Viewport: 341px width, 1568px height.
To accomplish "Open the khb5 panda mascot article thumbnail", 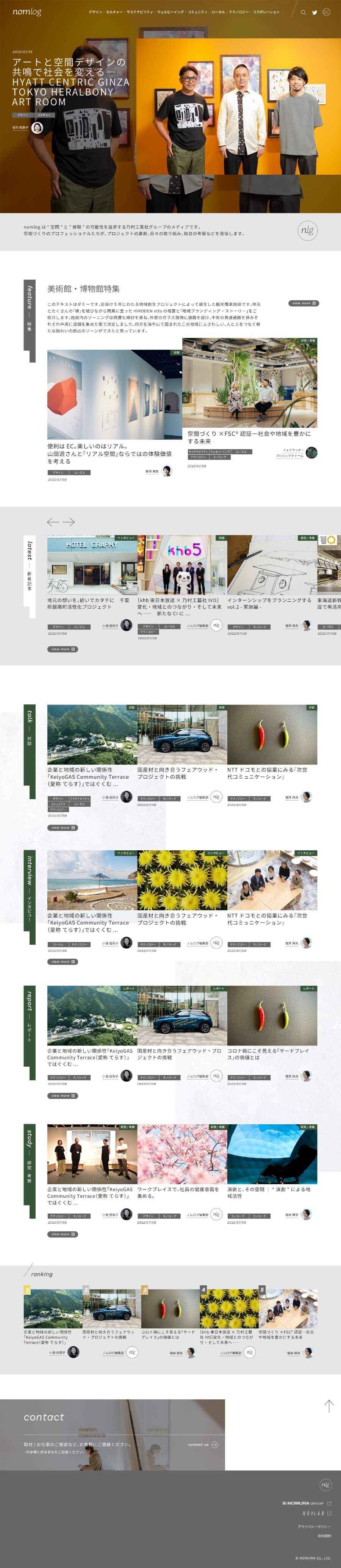I will point(182,565).
